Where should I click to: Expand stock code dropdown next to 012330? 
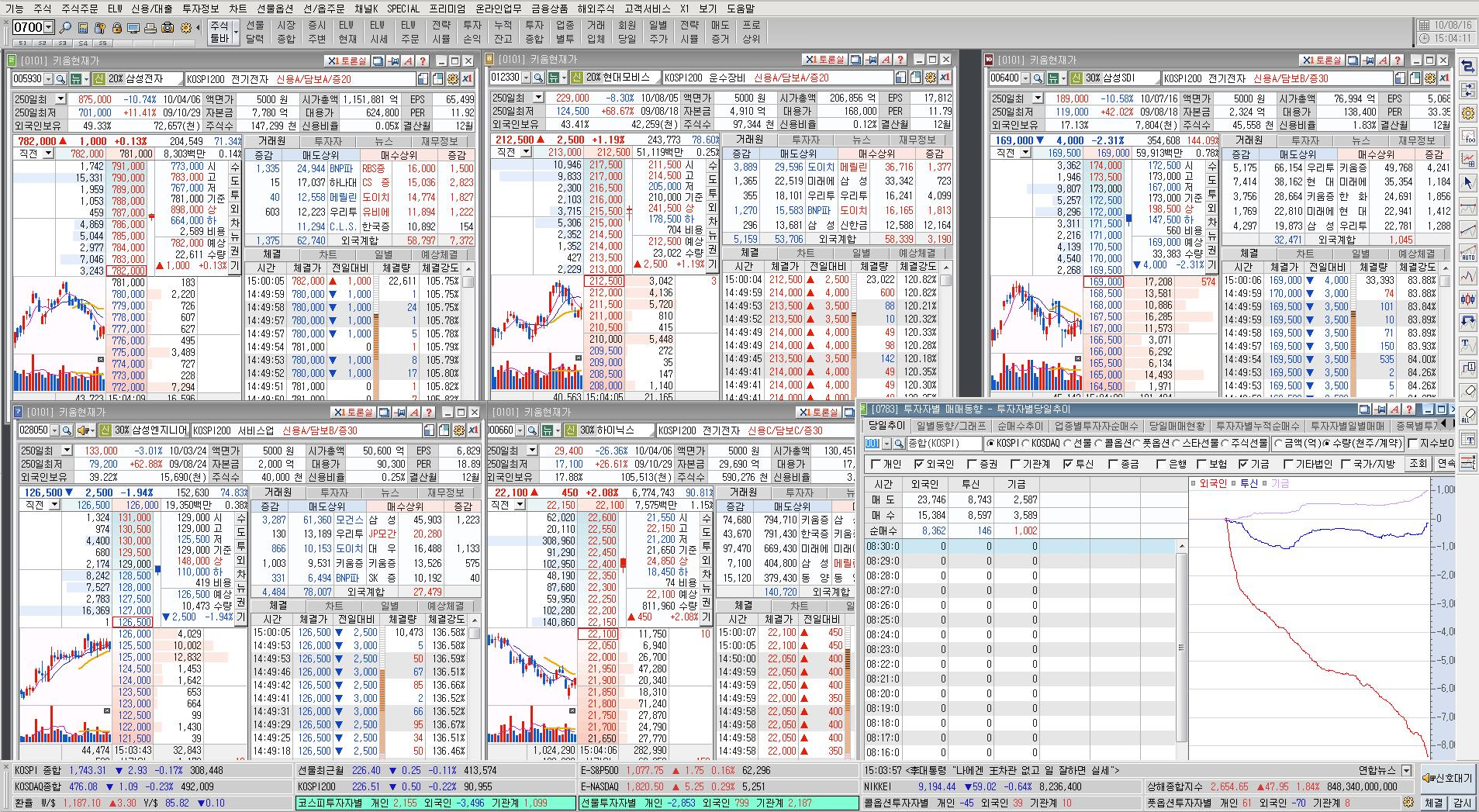click(x=526, y=78)
